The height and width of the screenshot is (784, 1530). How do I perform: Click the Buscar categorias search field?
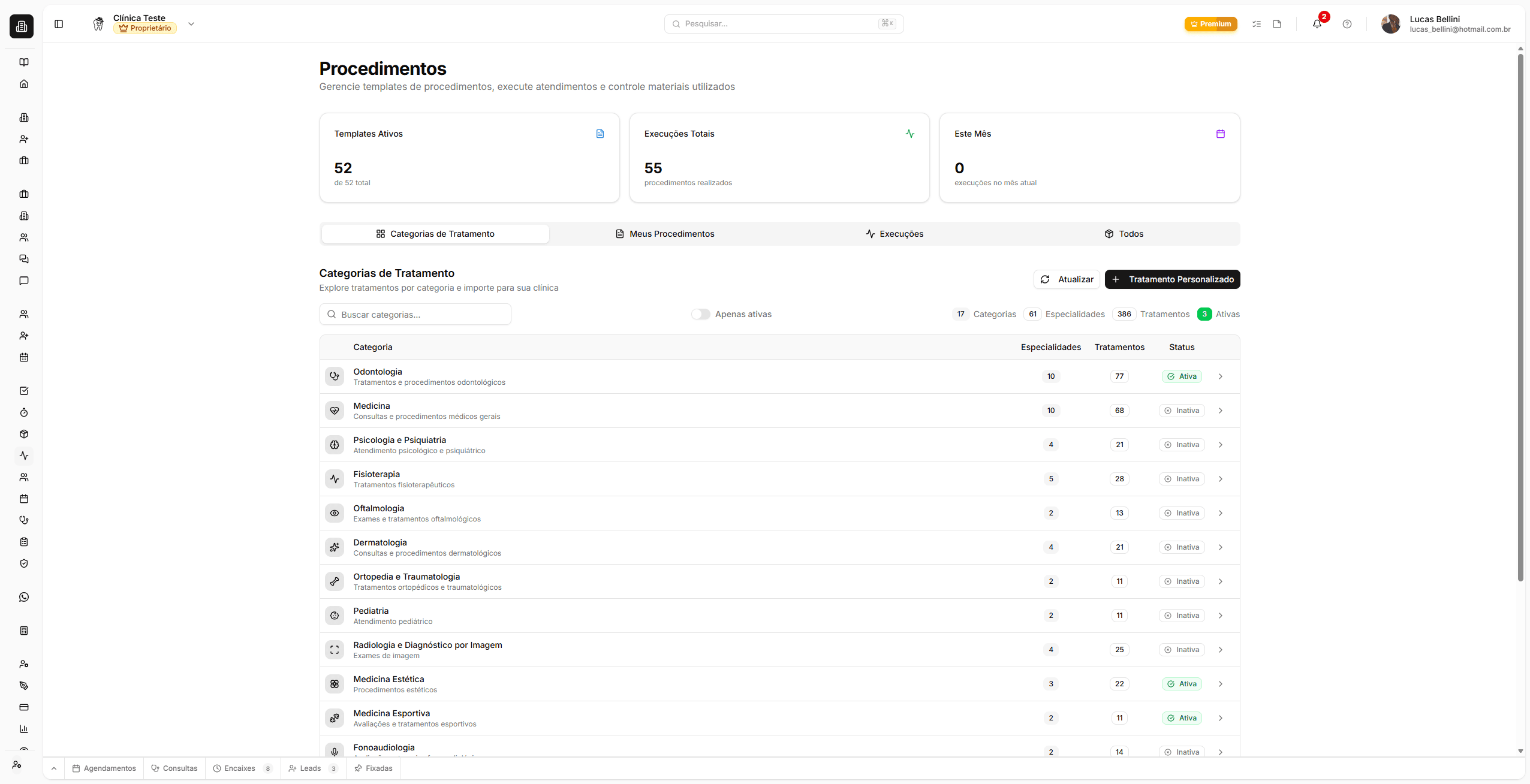415,313
